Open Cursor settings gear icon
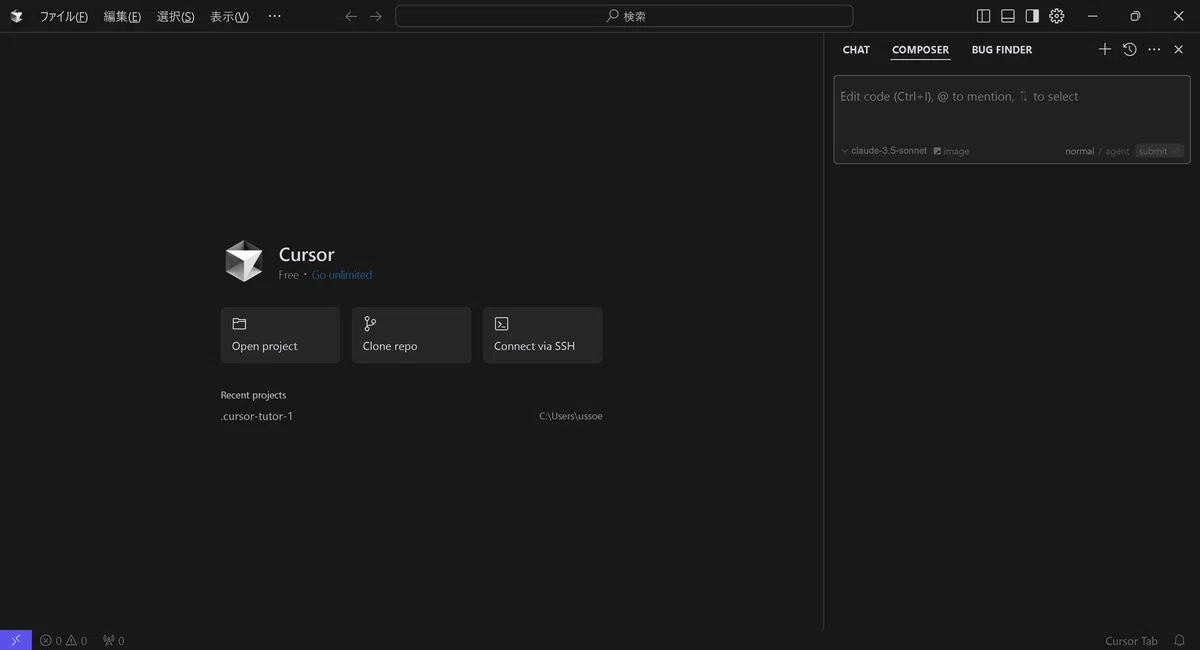 pyautogui.click(x=1057, y=16)
